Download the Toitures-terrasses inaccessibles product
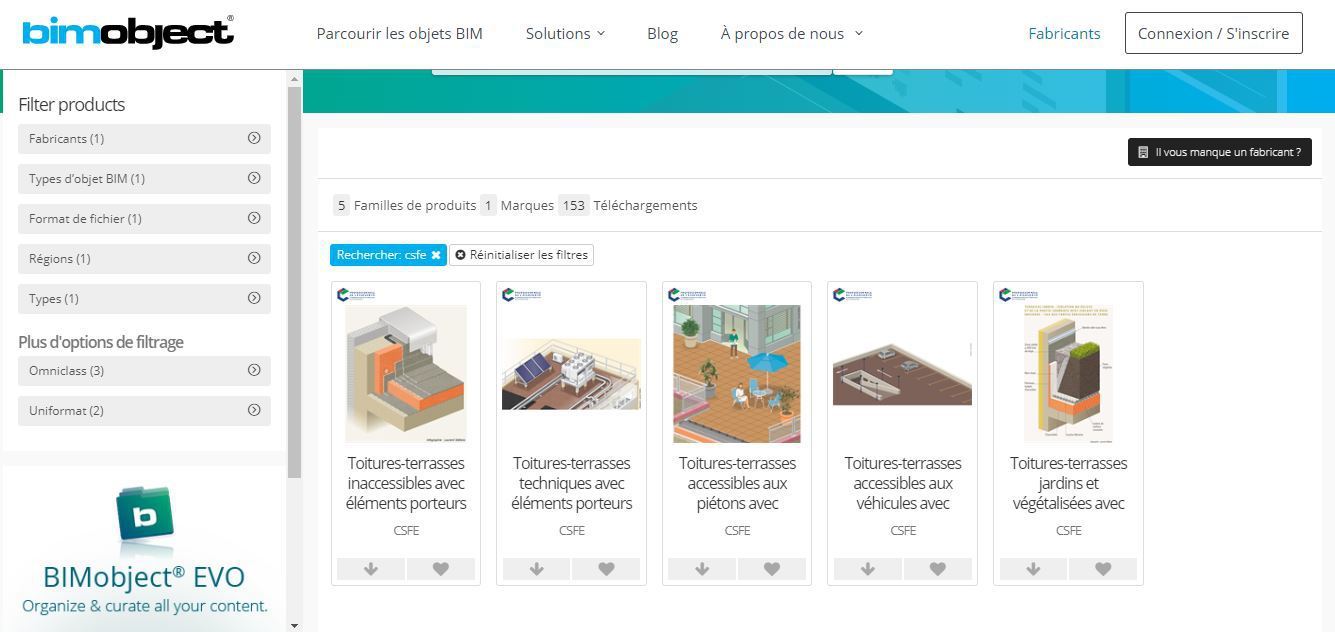The width and height of the screenshot is (1335, 632). point(371,568)
